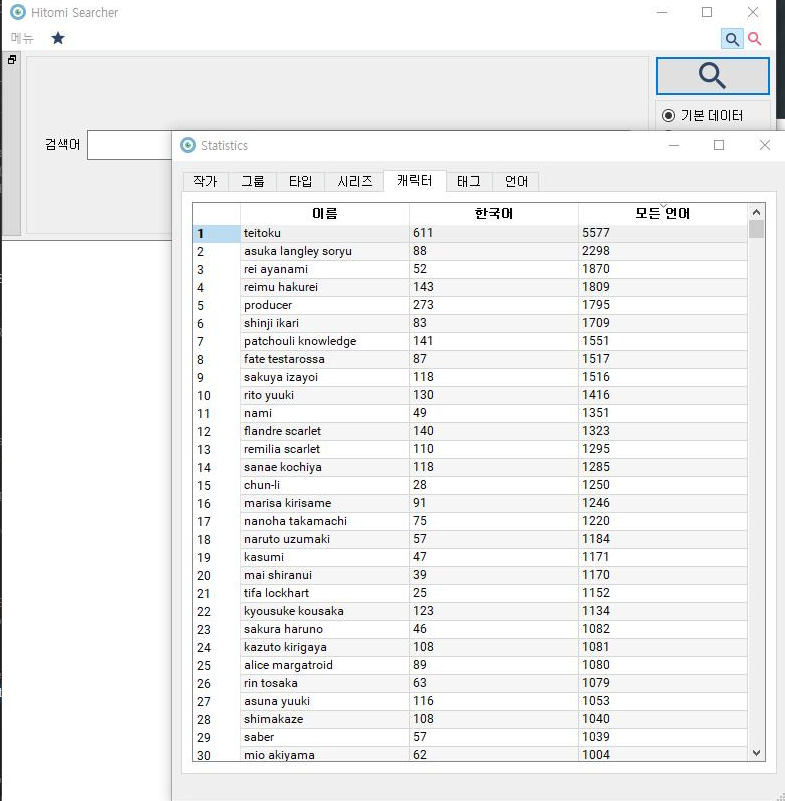The width and height of the screenshot is (785, 801).
Task: Click the 'shinji ikari' cell
Action: (325, 323)
